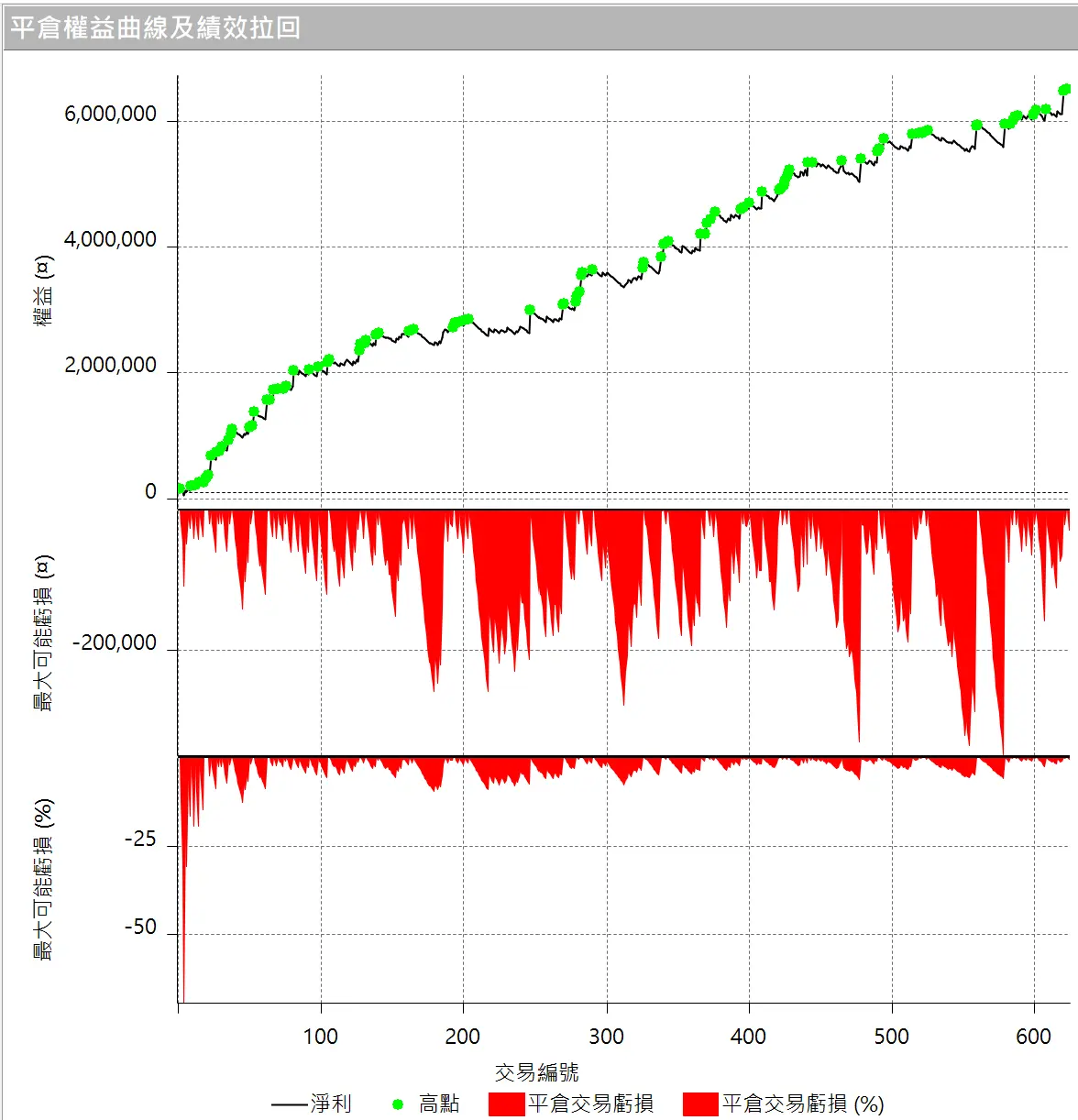Image resolution: width=1078 pixels, height=1120 pixels.
Task: Click the 100 trade number tick label
Action: [321, 1037]
